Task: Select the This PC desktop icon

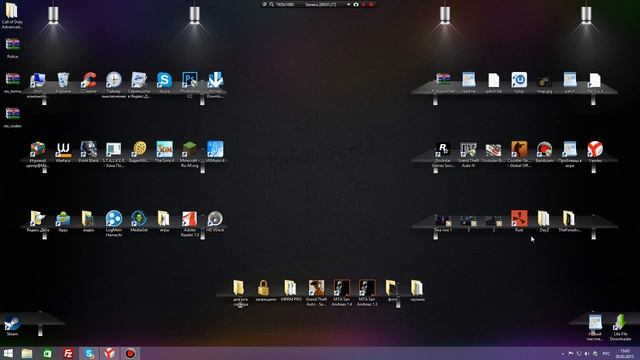Action: 38,80
